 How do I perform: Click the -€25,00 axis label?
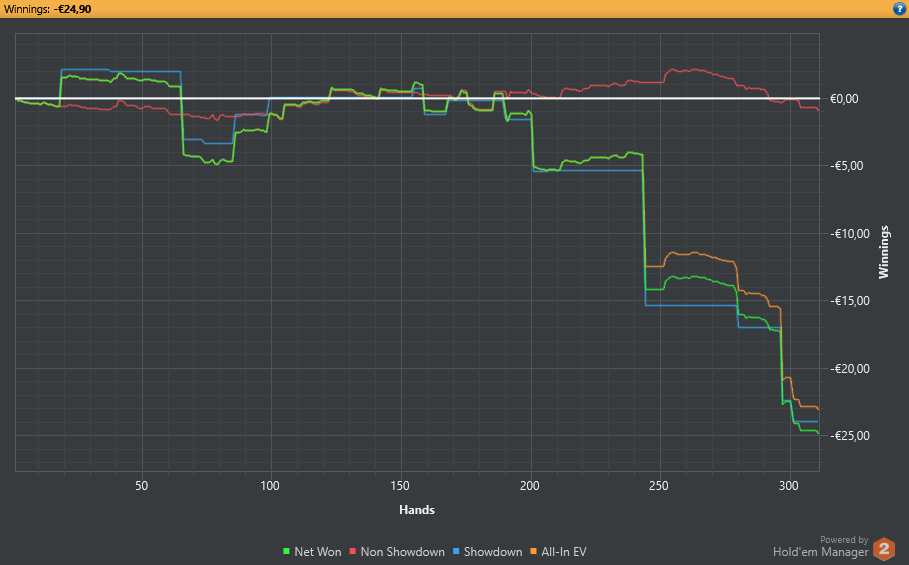[850, 436]
